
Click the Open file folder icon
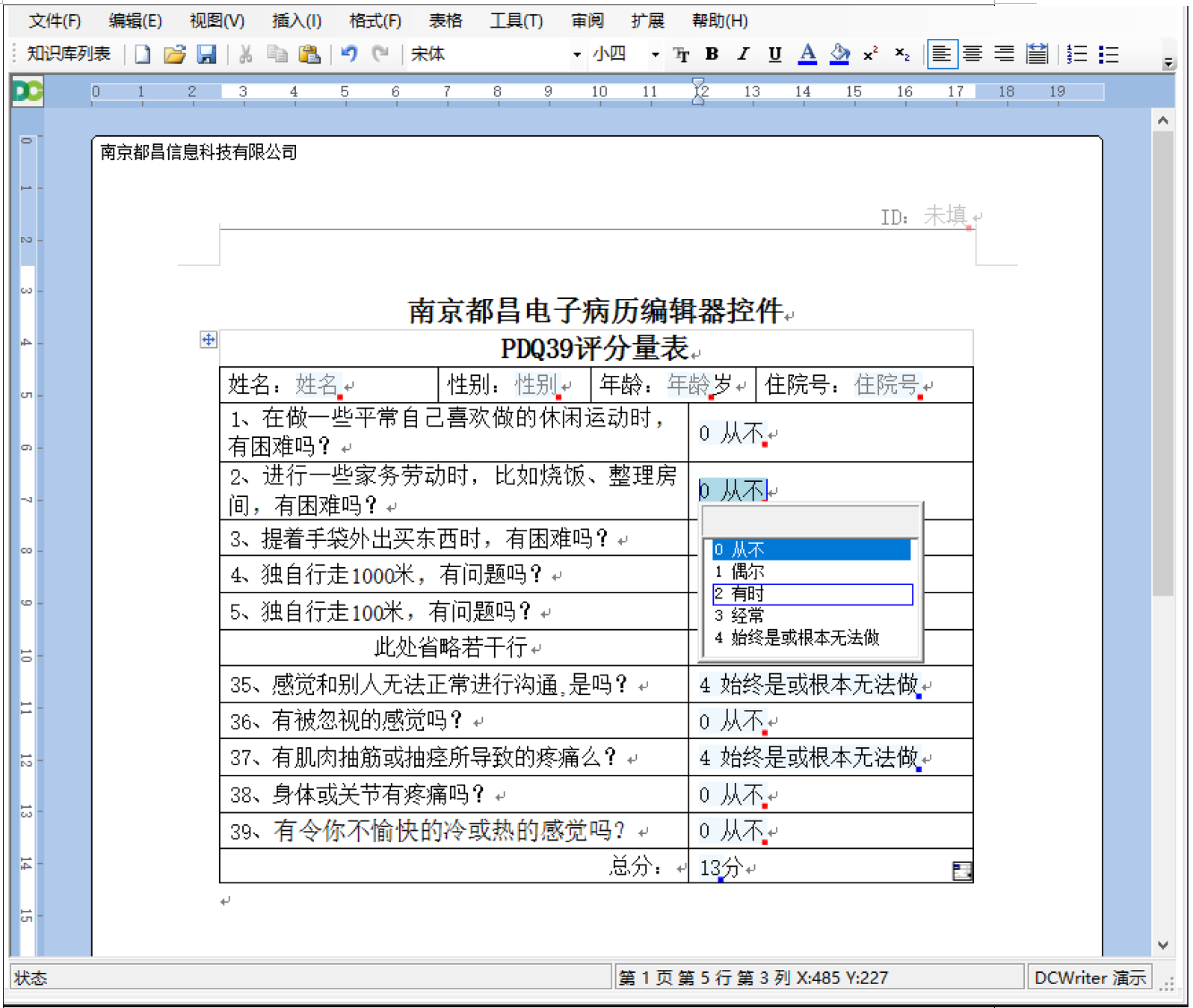tap(174, 55)
